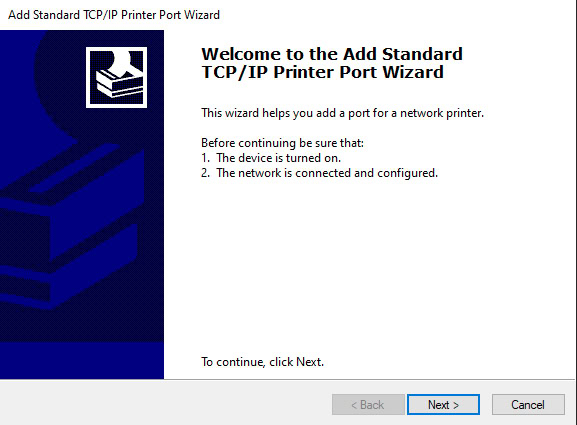
Task: Click 'Before continuing be sure that:' line
Action: click(x=282, y=143)
